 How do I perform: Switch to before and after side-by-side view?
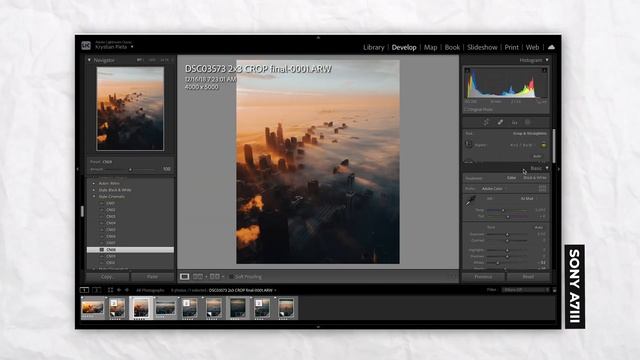[x=198, y=277]
